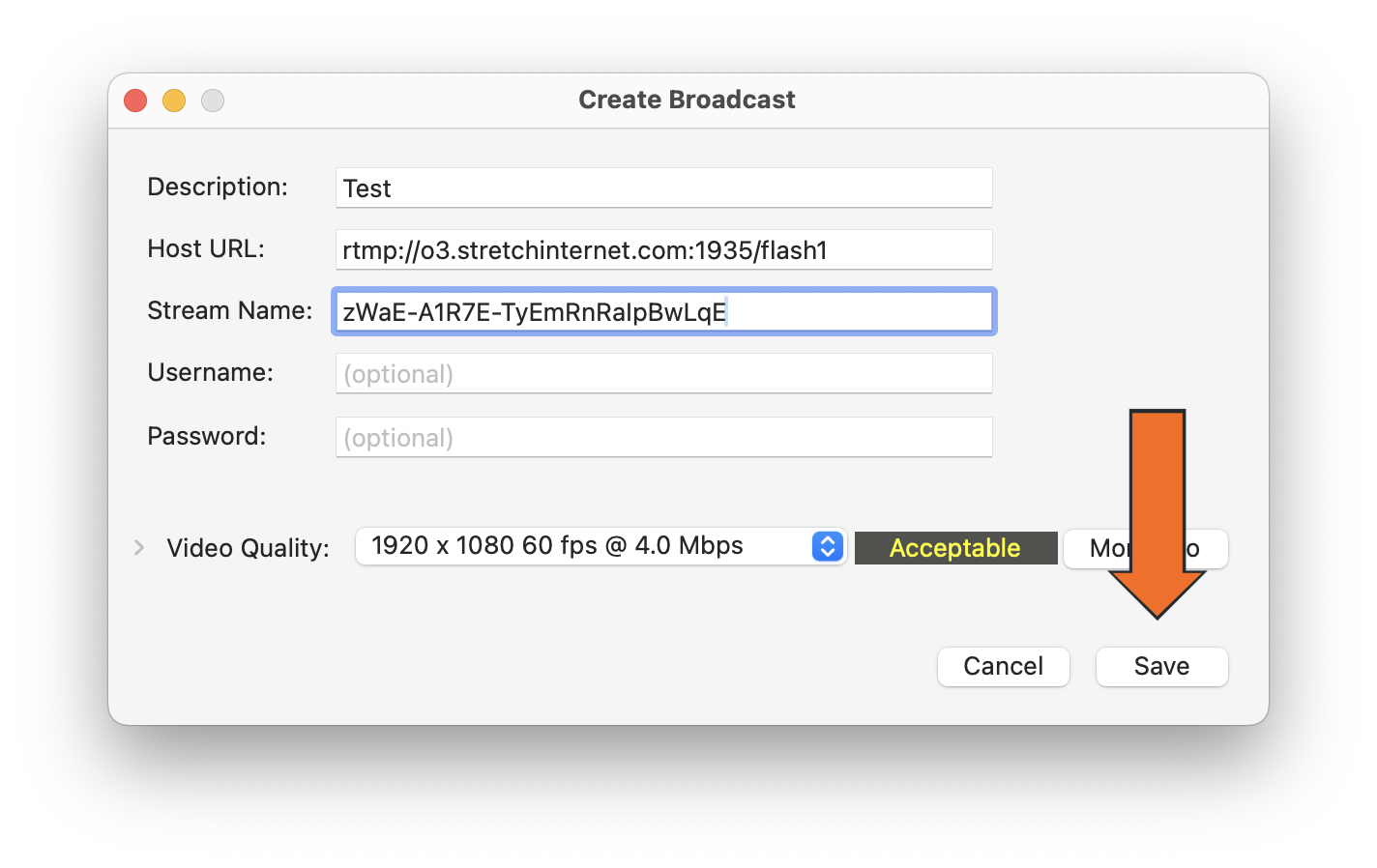Click the yellow minimize traffic light
This screenshot has width=1377, height=868.
174,100
